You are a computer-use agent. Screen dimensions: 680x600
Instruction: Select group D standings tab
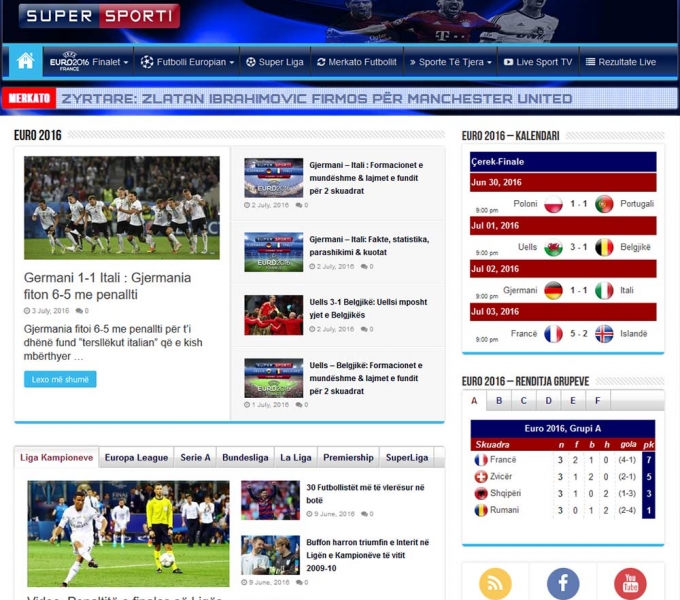click(548, 401)
